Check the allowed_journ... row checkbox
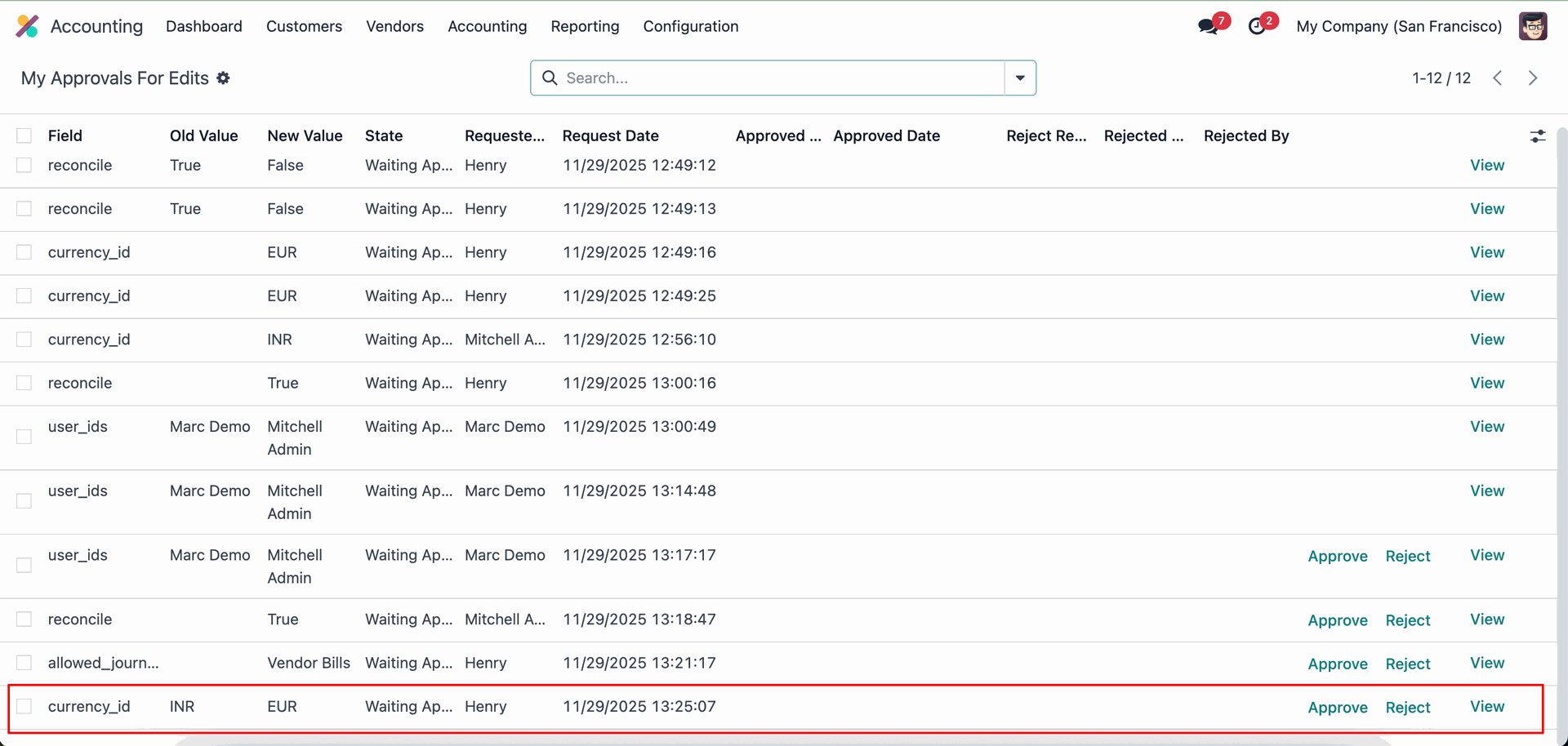The image size is (1568, 746). tap(24, 663)
